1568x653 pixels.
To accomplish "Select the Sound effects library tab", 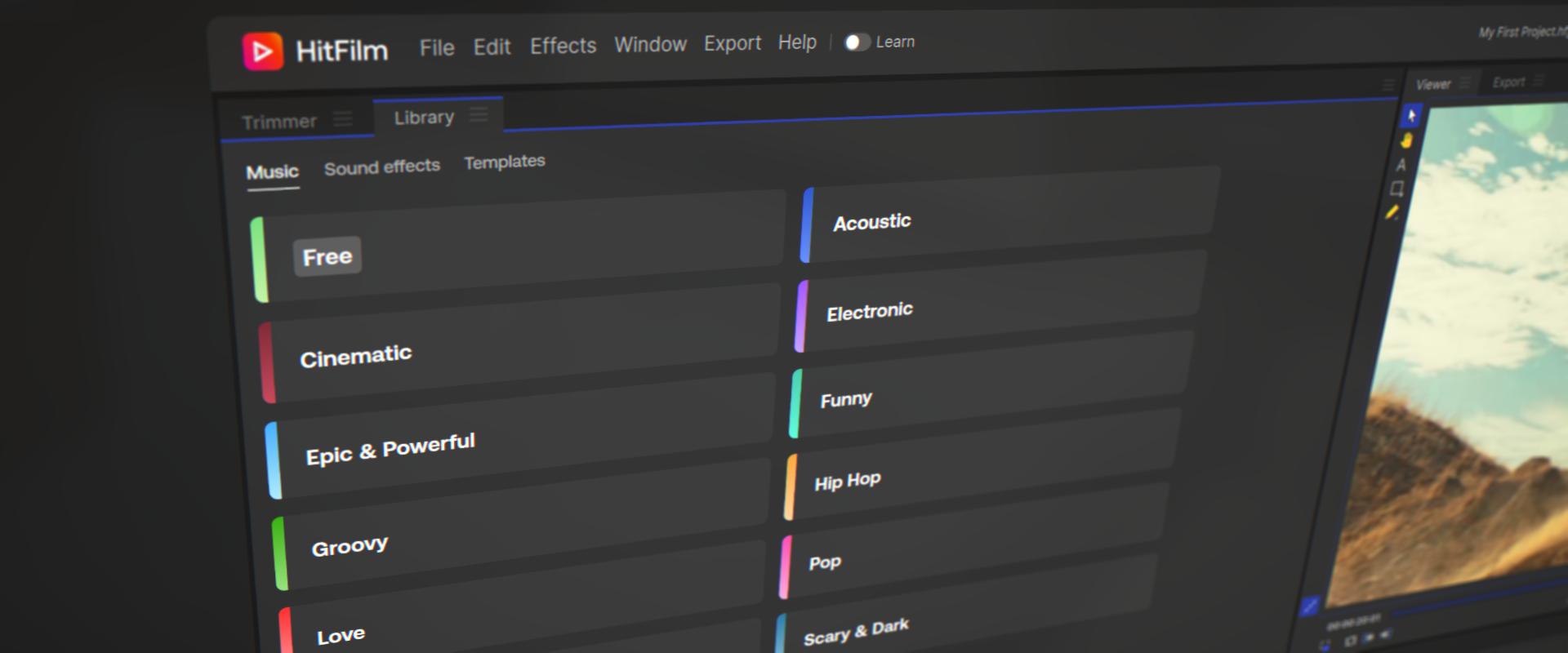I will (382, 167).
